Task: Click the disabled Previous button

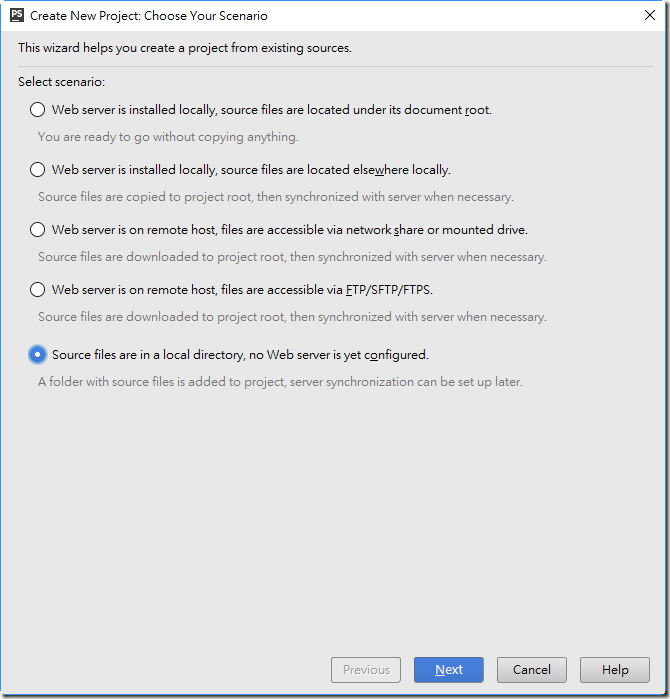Action: pos(366,670)
